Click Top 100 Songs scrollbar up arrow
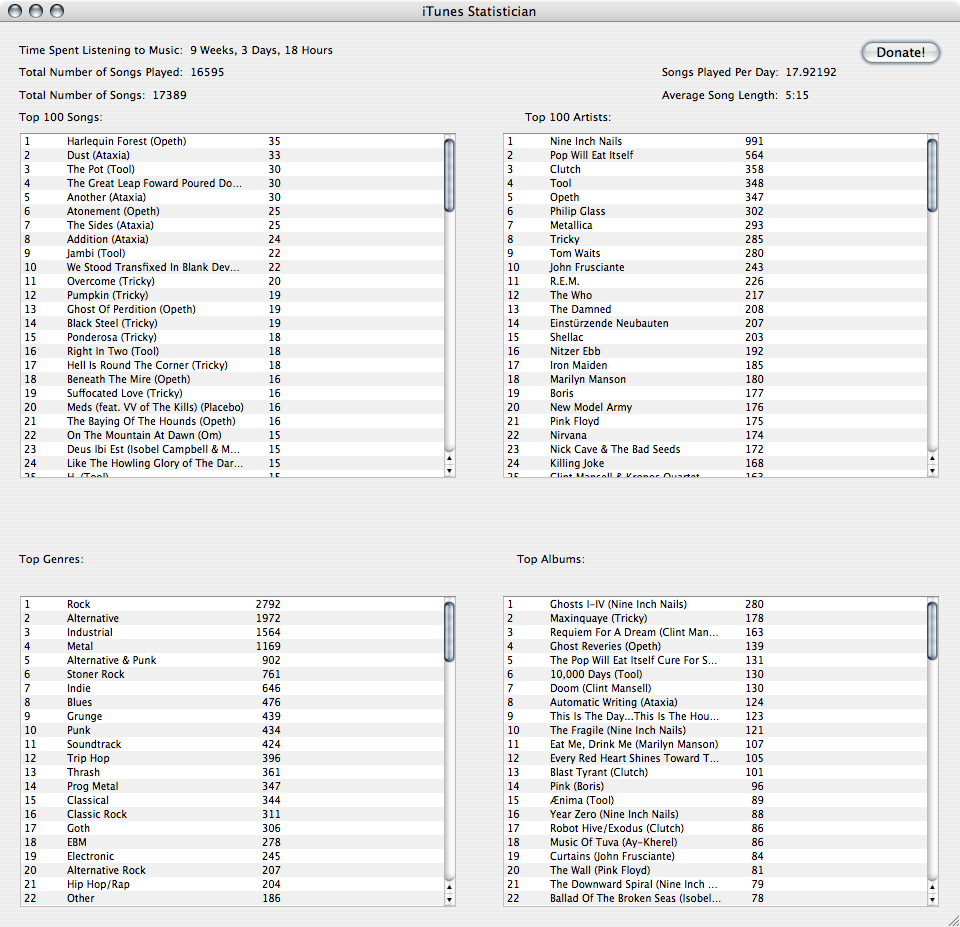The height and width of the screenshot is (927, 960). [449, 458]
